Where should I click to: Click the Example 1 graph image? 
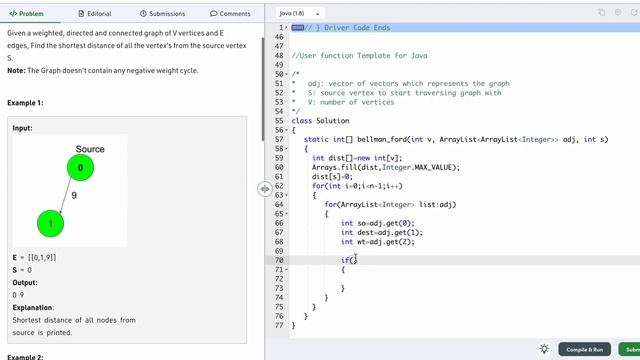pyautogui.click(x=70, y=191)
